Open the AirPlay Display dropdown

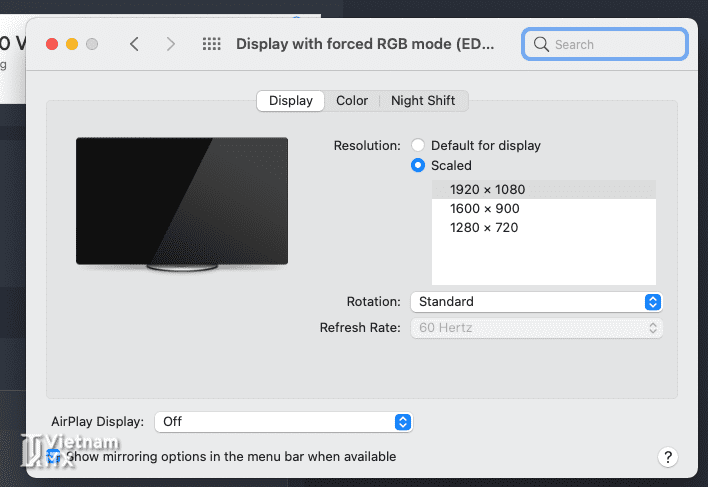tap(282, 422)
